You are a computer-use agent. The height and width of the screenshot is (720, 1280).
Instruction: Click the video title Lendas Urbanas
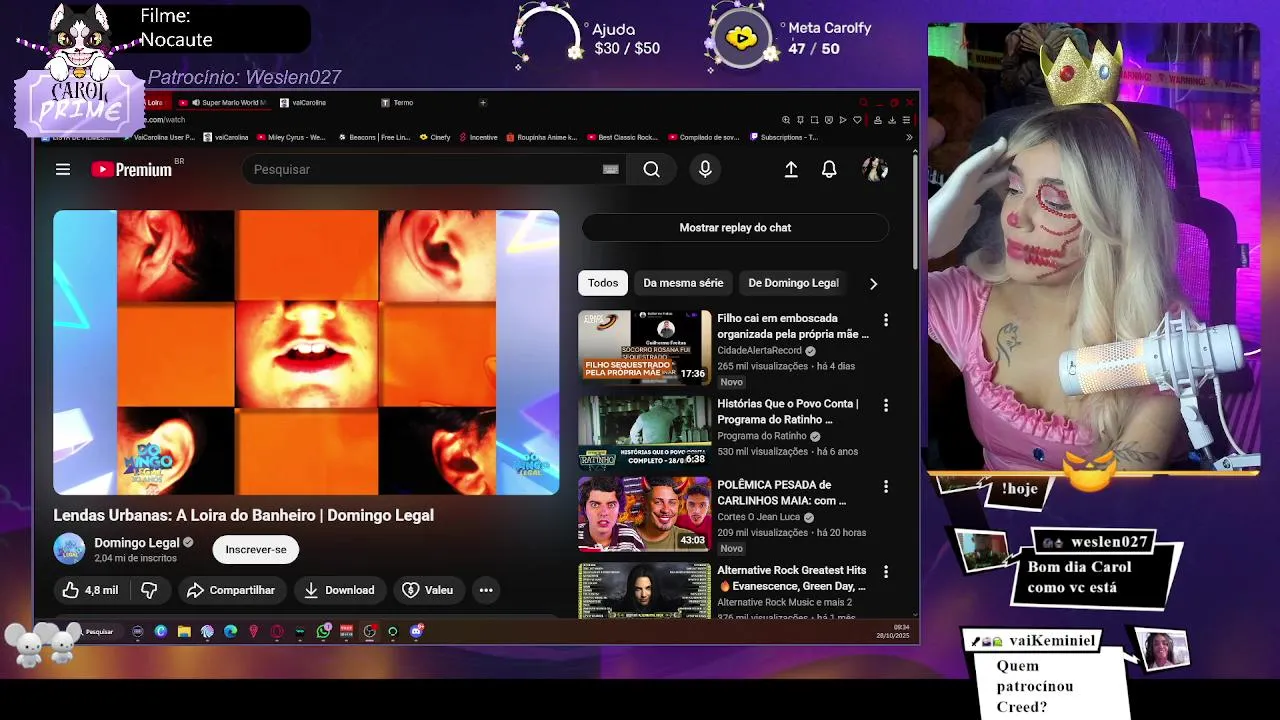coord(243,515)
